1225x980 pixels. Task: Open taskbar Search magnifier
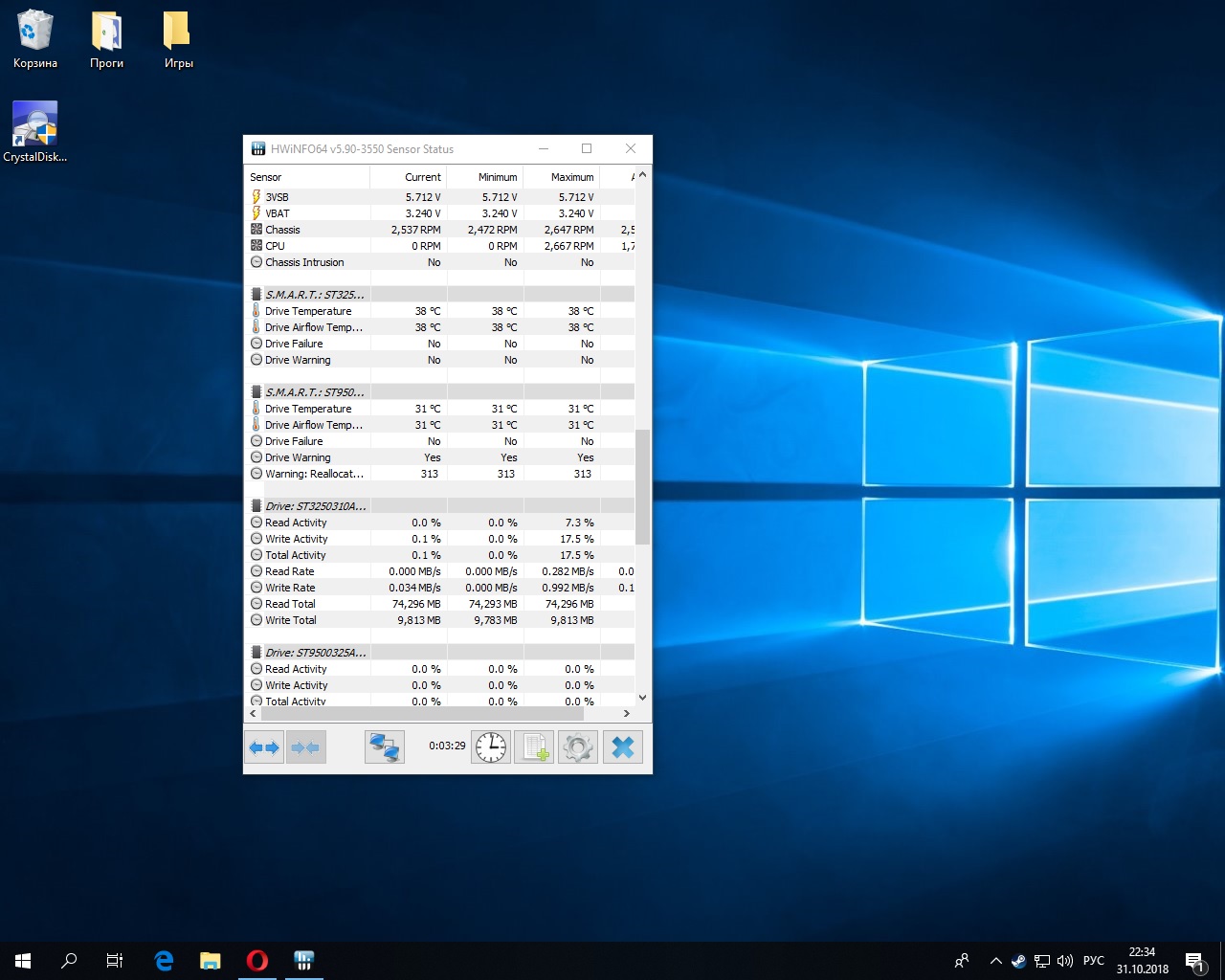point(69,961)
